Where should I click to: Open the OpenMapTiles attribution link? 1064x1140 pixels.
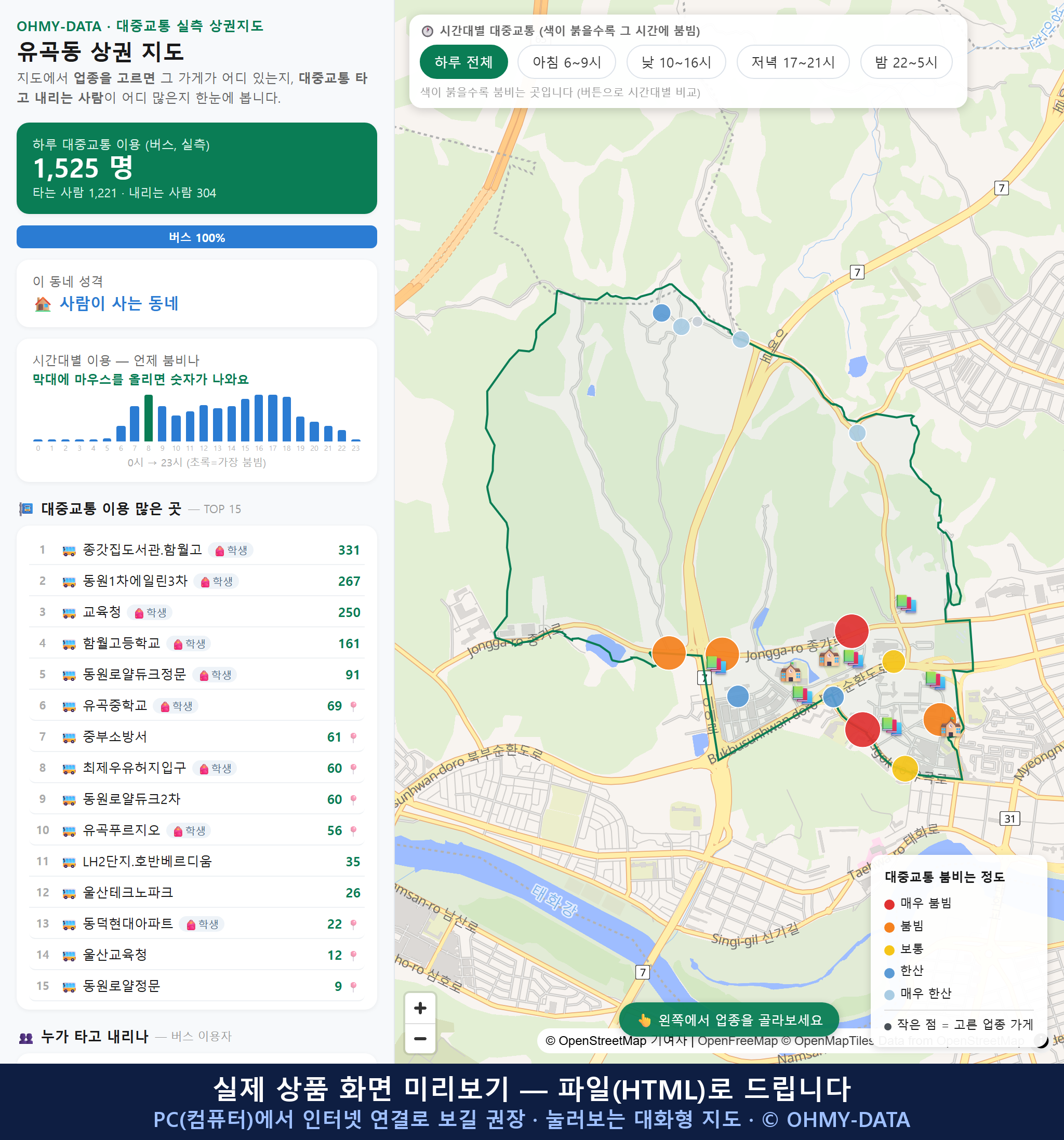pos(827,1040)
